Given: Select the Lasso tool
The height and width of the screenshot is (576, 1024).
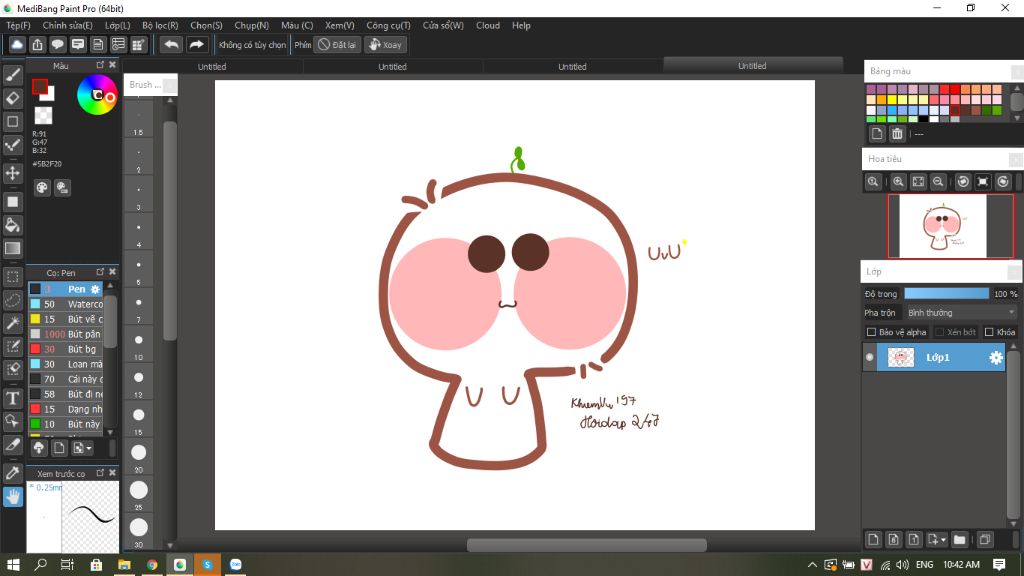Looking at the screenshot, I should pos(12,300).
